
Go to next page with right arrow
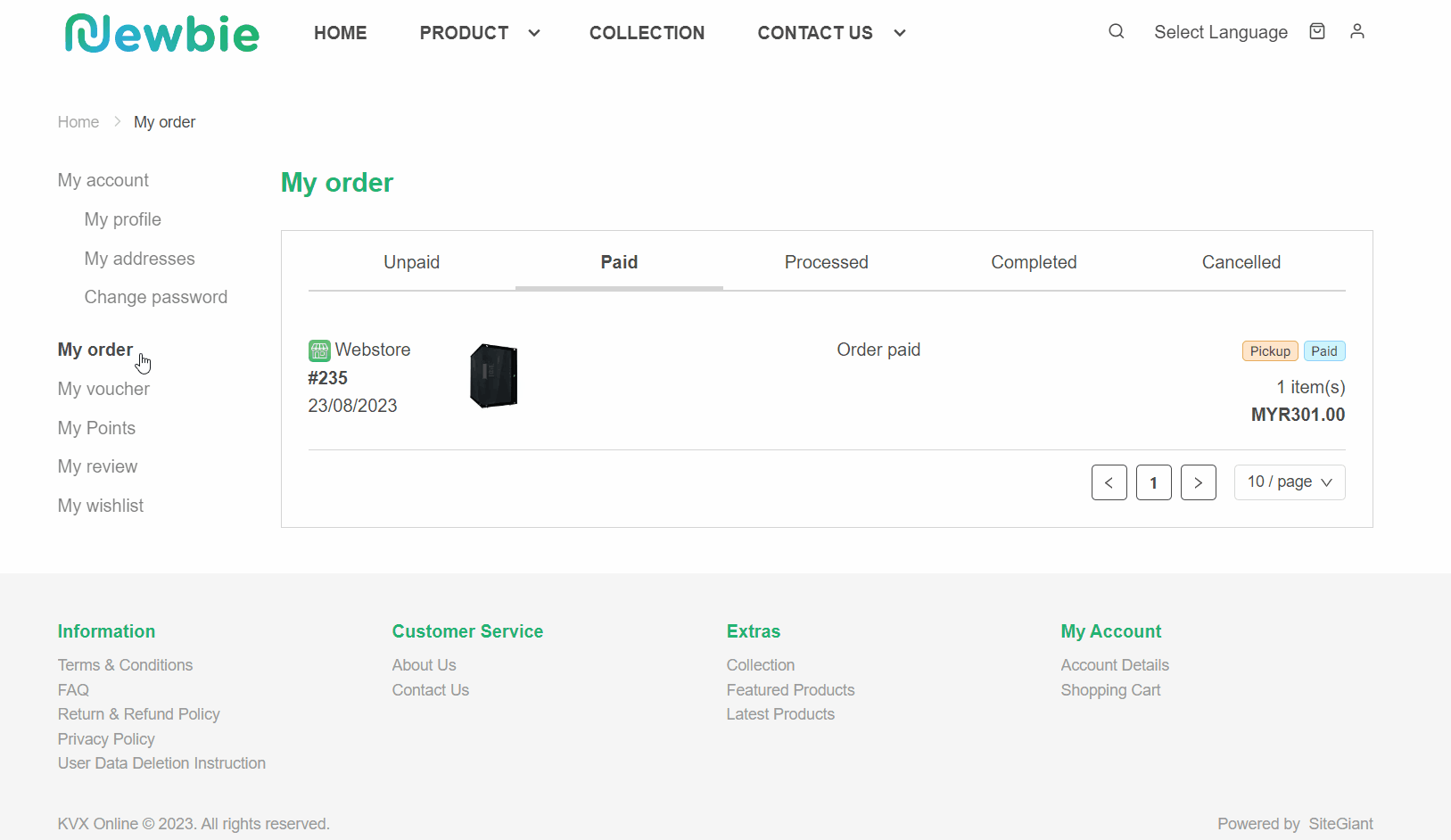coord(1199,482)
